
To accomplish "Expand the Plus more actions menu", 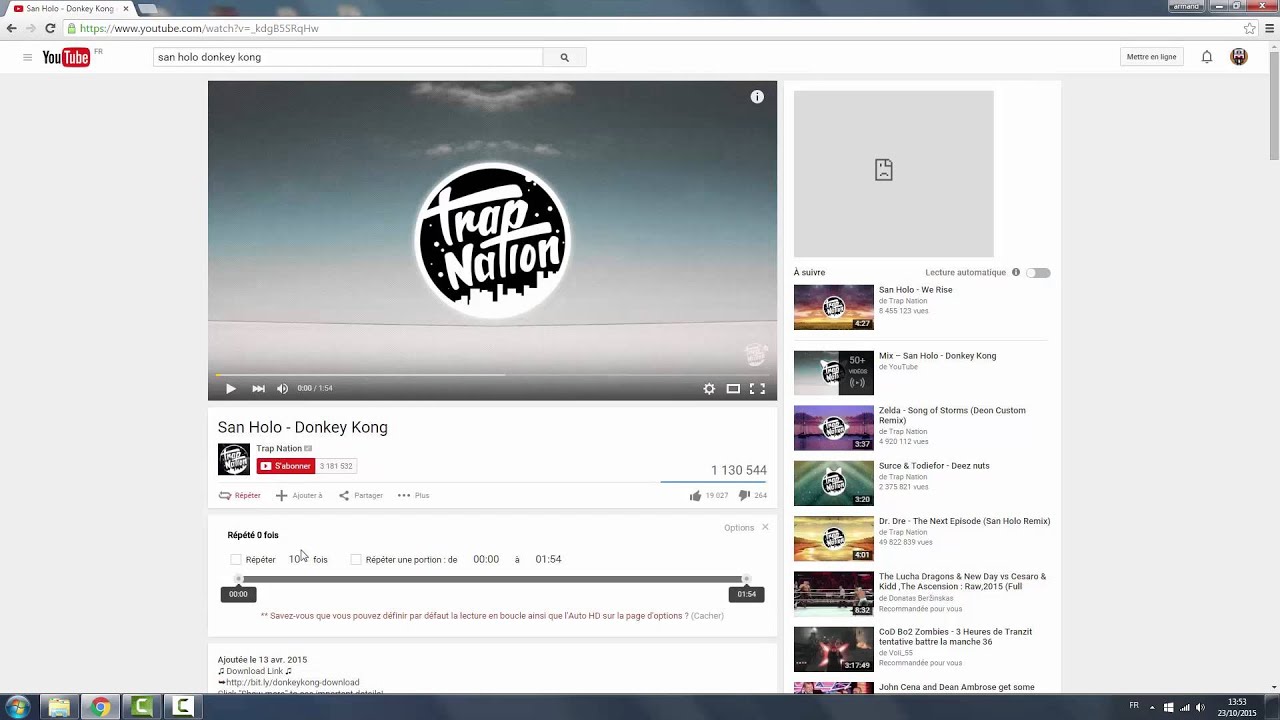I will coord(413,495).
